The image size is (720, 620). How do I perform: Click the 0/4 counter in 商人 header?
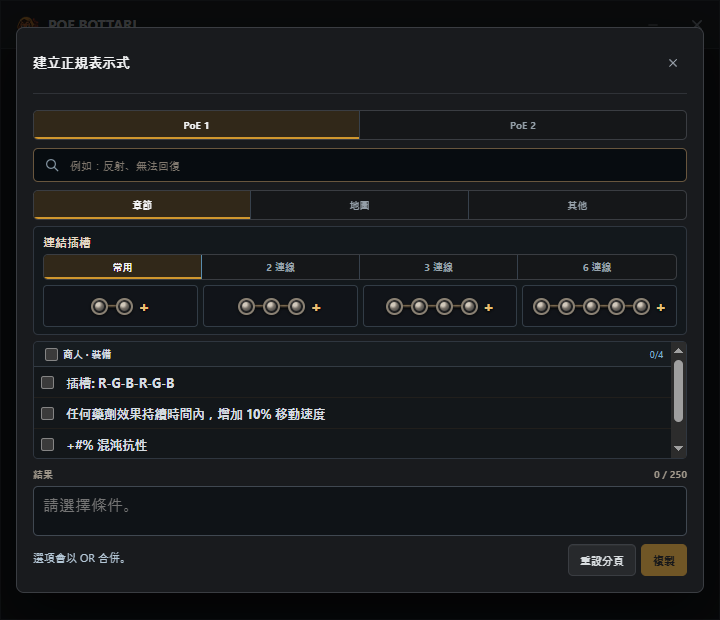click(x=656, y=355)
